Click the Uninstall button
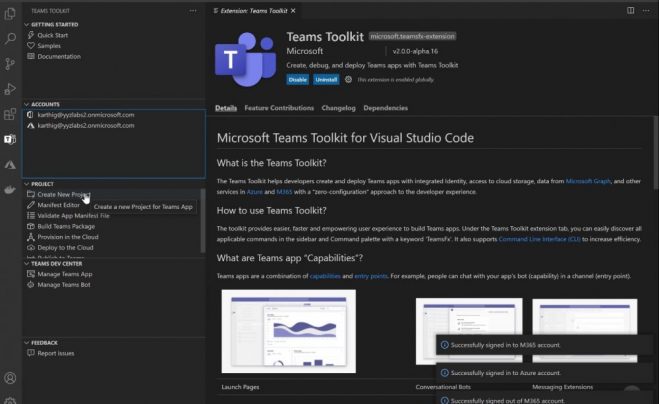The height and width of the screenshot is (404, 659). (x=326, y=79)
